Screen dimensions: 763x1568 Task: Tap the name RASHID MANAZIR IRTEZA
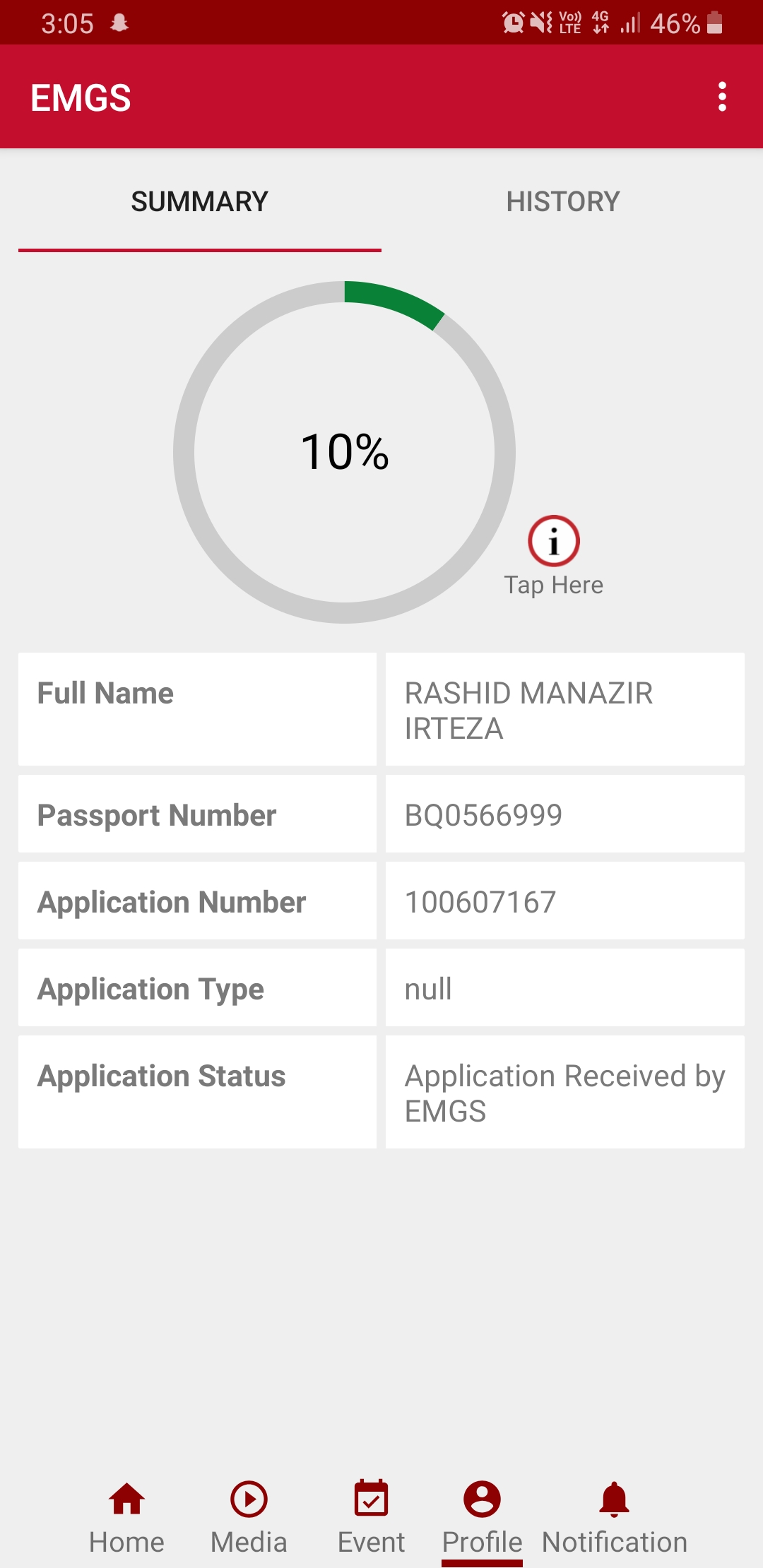[x=528, y=710]
